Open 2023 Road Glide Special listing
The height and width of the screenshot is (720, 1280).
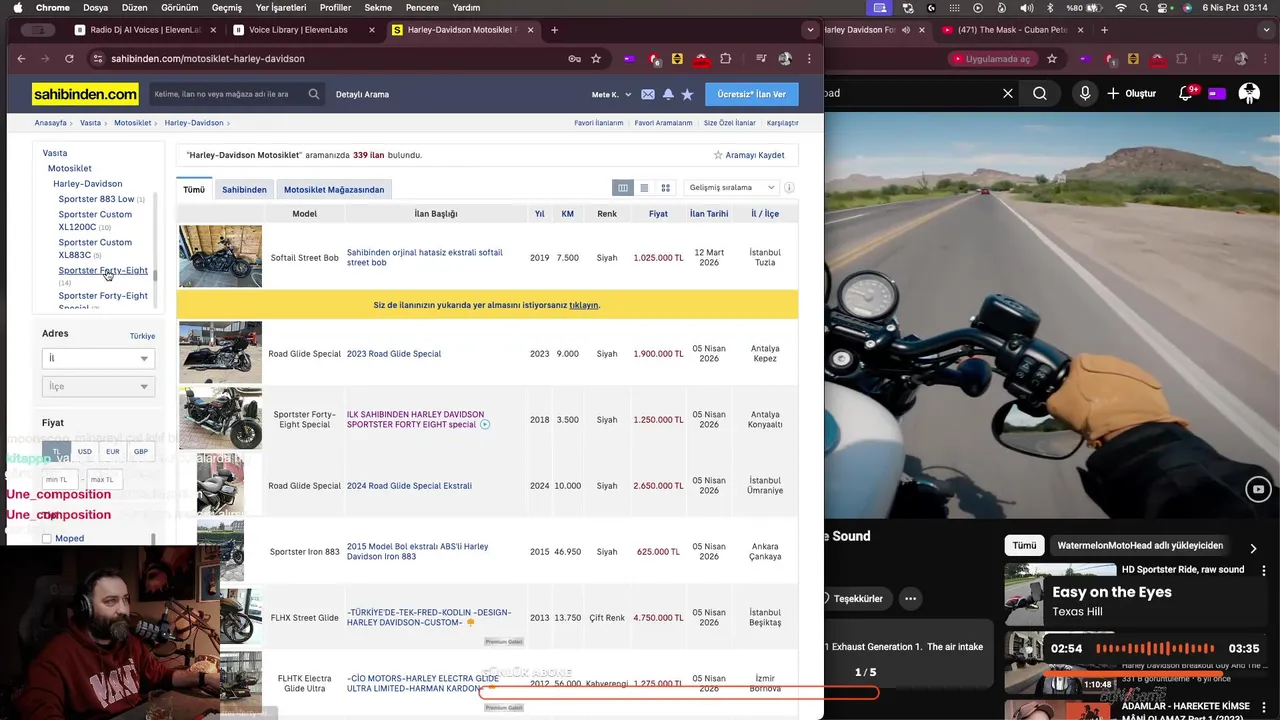point(394,354)
